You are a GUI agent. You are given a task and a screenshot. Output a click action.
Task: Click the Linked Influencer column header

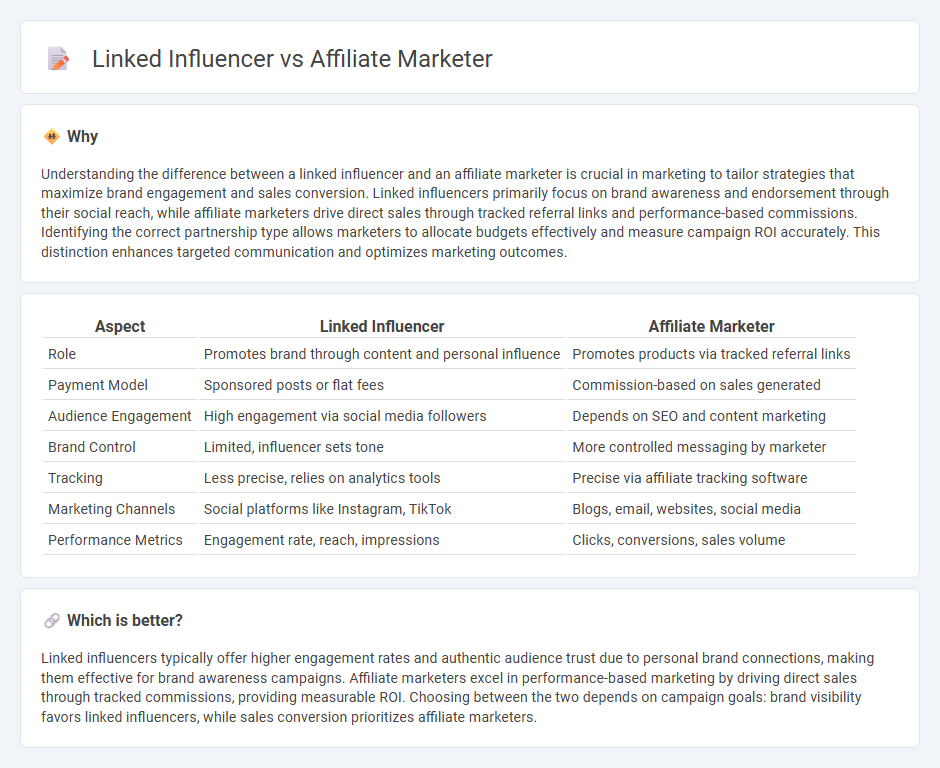click(382, 326)
